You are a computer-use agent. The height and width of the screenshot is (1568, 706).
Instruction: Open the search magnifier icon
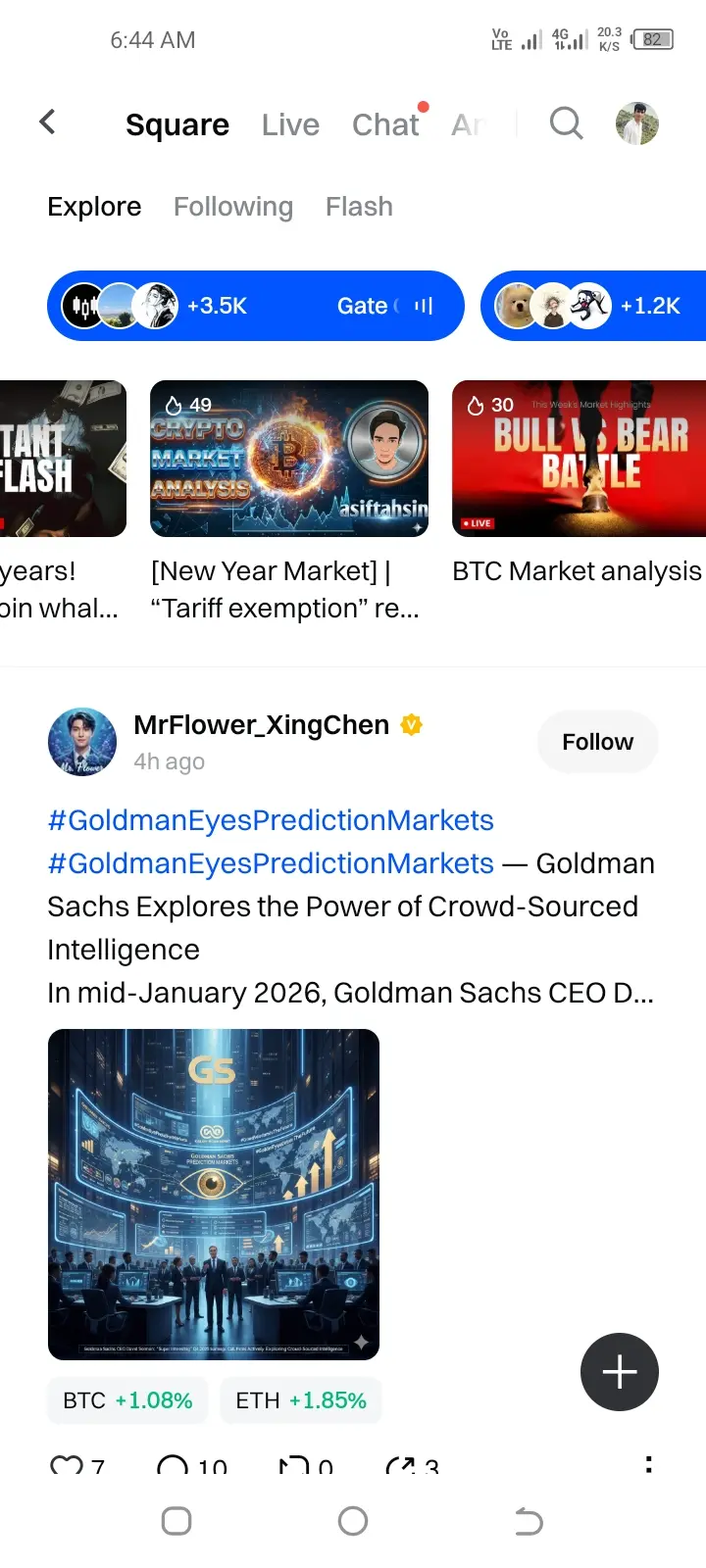tap(566, 123)
